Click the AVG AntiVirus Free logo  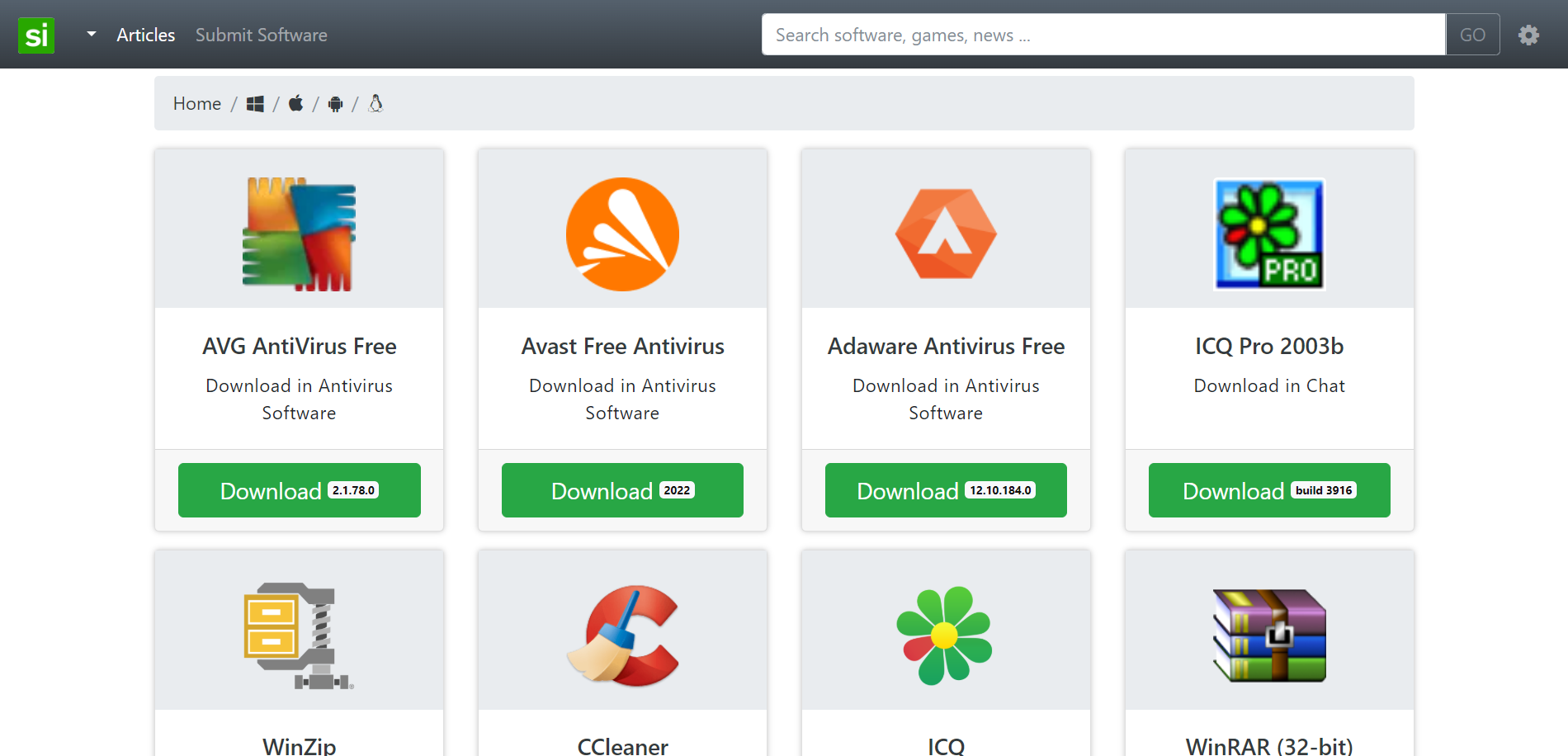299,234
